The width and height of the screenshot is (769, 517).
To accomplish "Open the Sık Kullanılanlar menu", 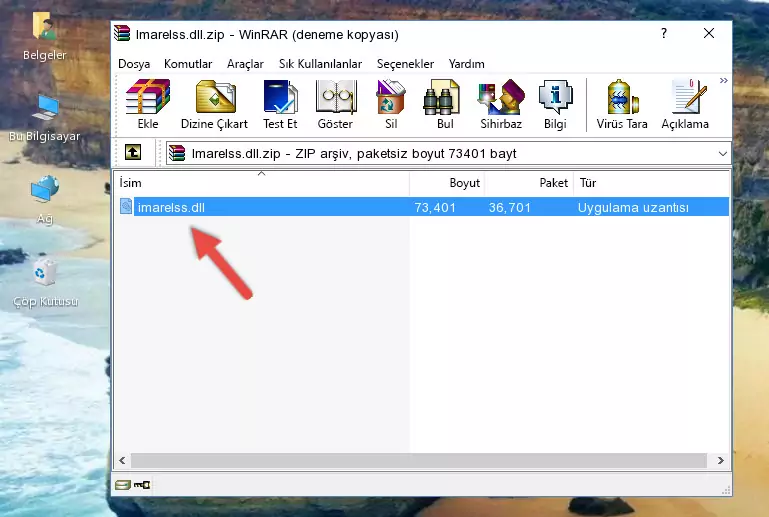I will click(320, 64).
